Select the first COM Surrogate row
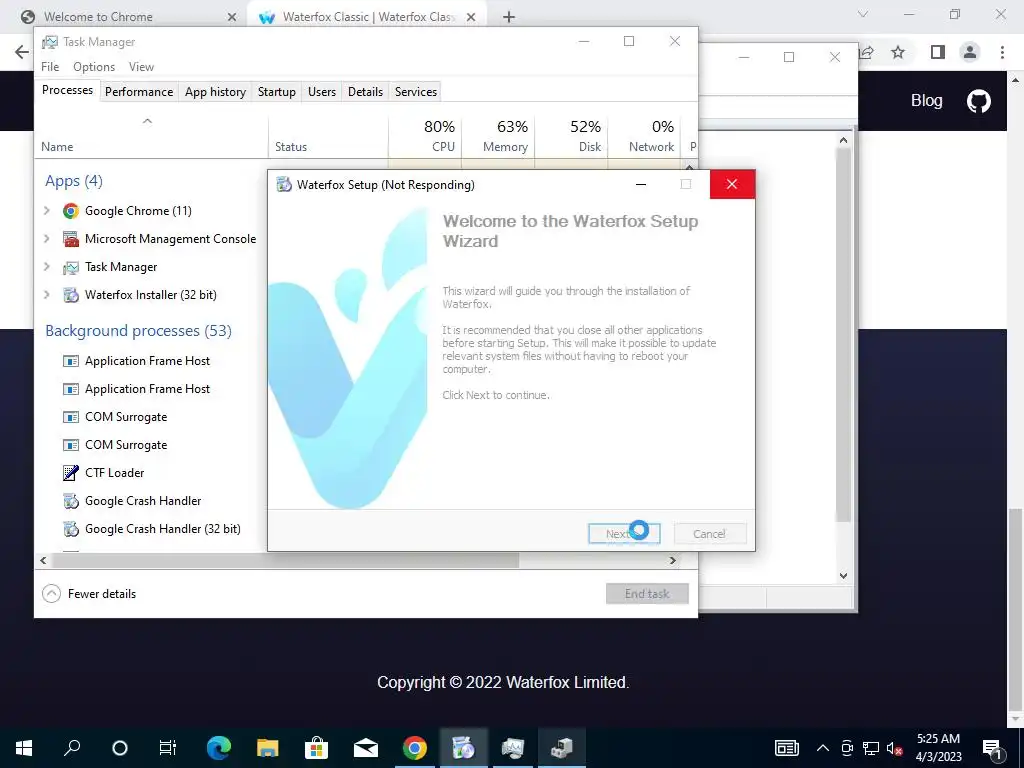The image size is (1024, 768). click(151, 417)
